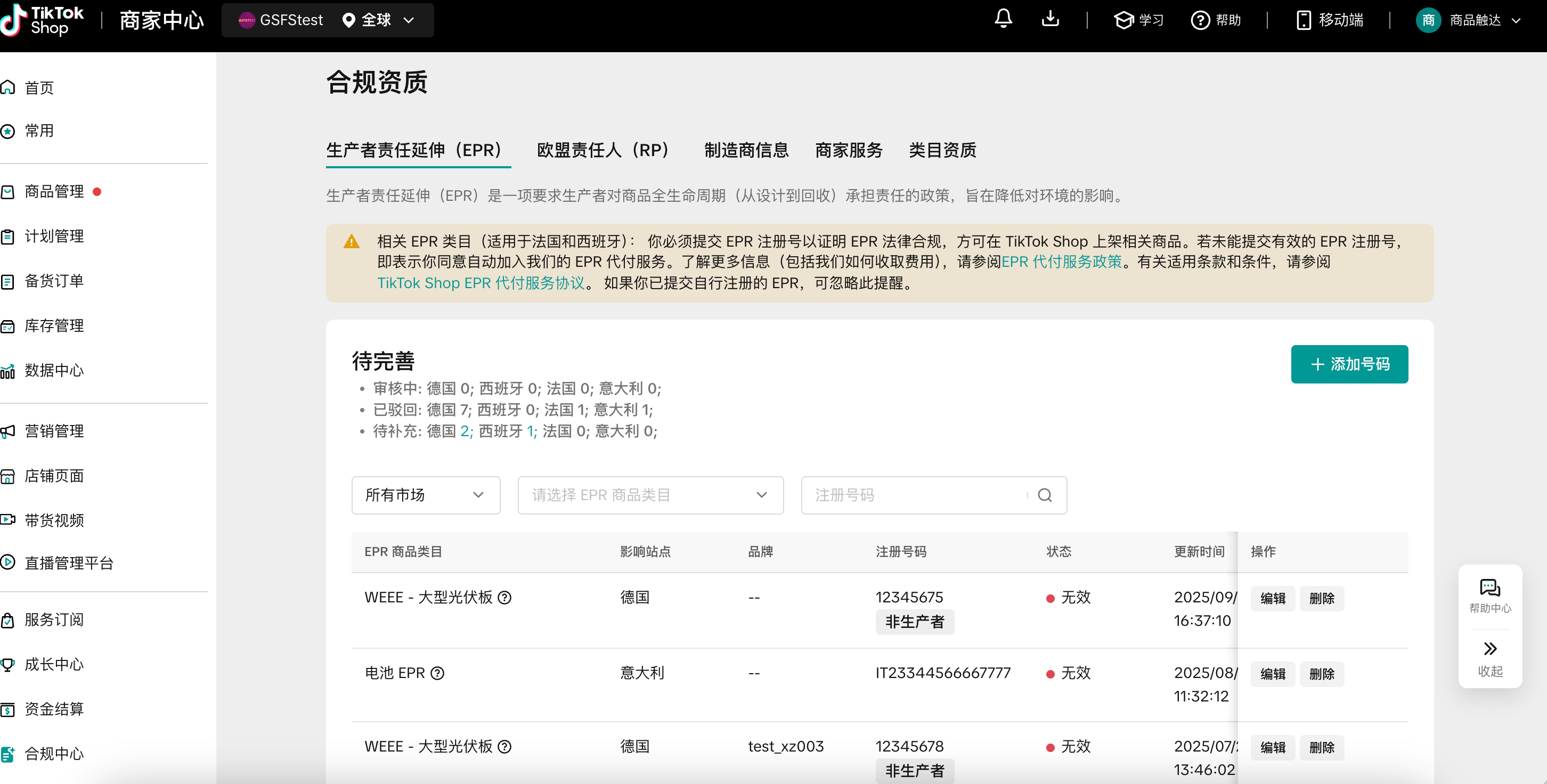Open the 移动端 phone icon
Viewport: 1547px width, 784px height.
click(x=1303, y=20)
